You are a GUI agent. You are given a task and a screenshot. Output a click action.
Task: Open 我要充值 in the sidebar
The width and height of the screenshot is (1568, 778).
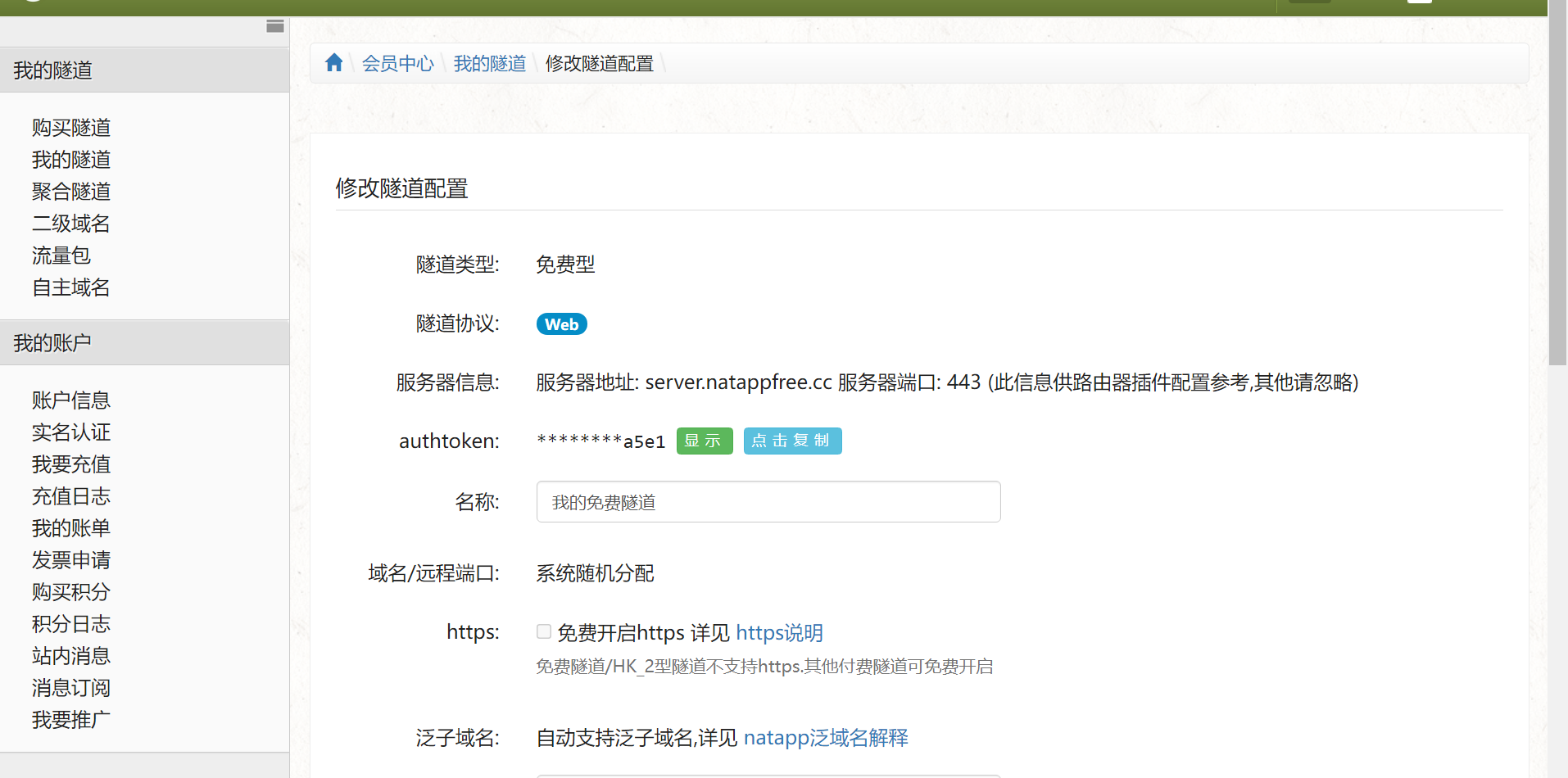(71, 464)
